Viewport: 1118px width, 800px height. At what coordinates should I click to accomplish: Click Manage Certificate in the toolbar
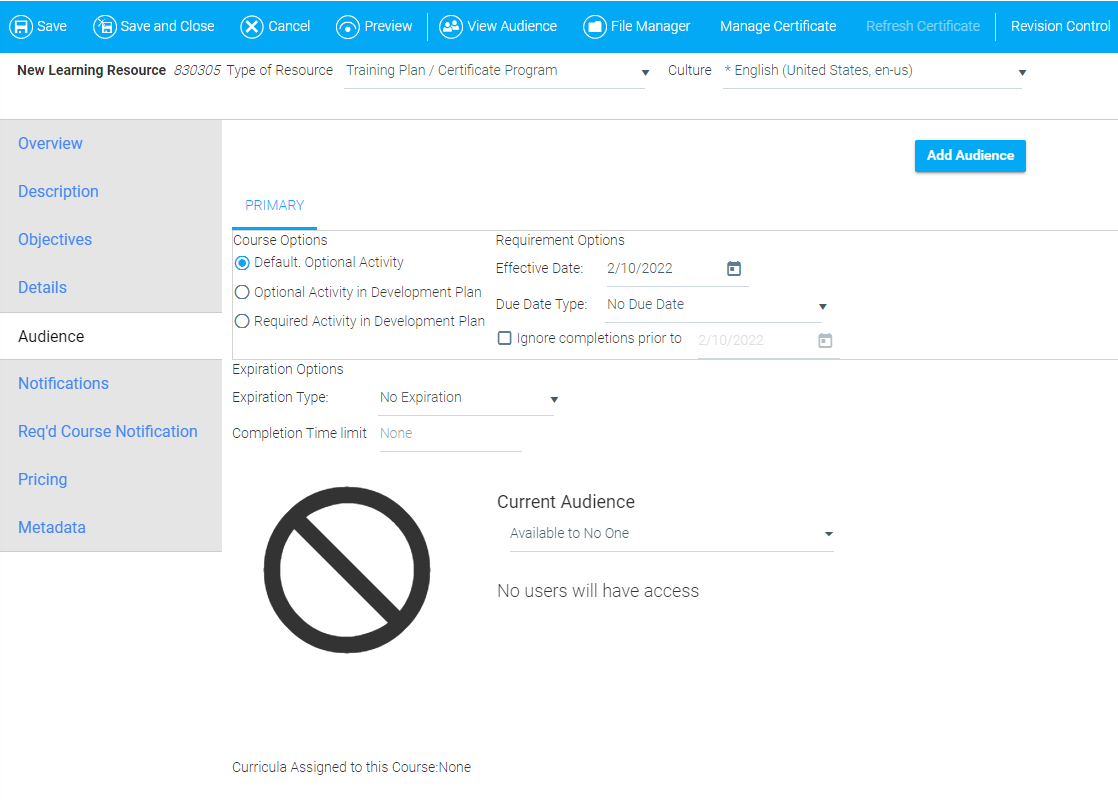[x=778, y=26]
